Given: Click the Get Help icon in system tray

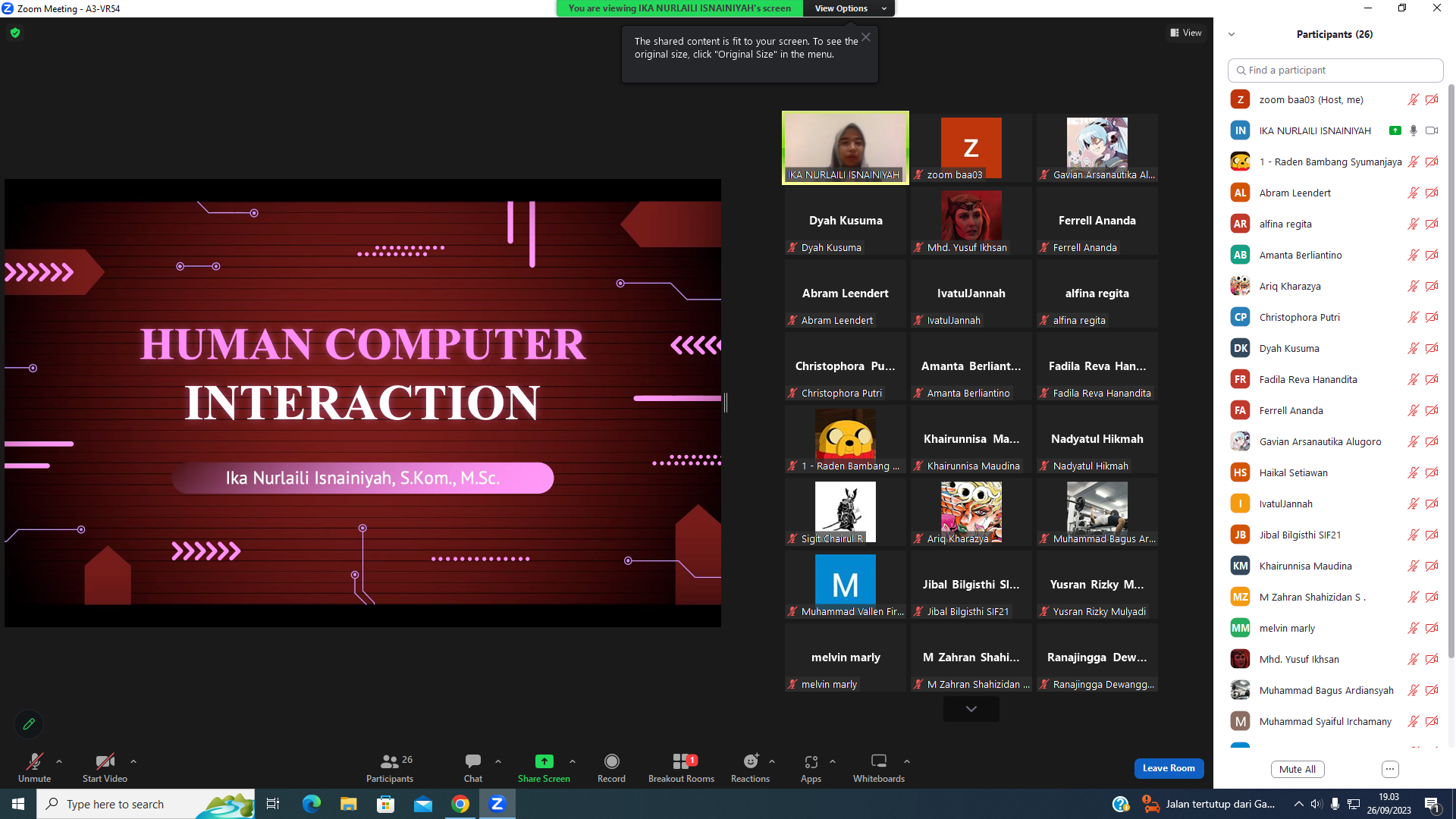Looking at the screenshot, I should [1120, 804].
